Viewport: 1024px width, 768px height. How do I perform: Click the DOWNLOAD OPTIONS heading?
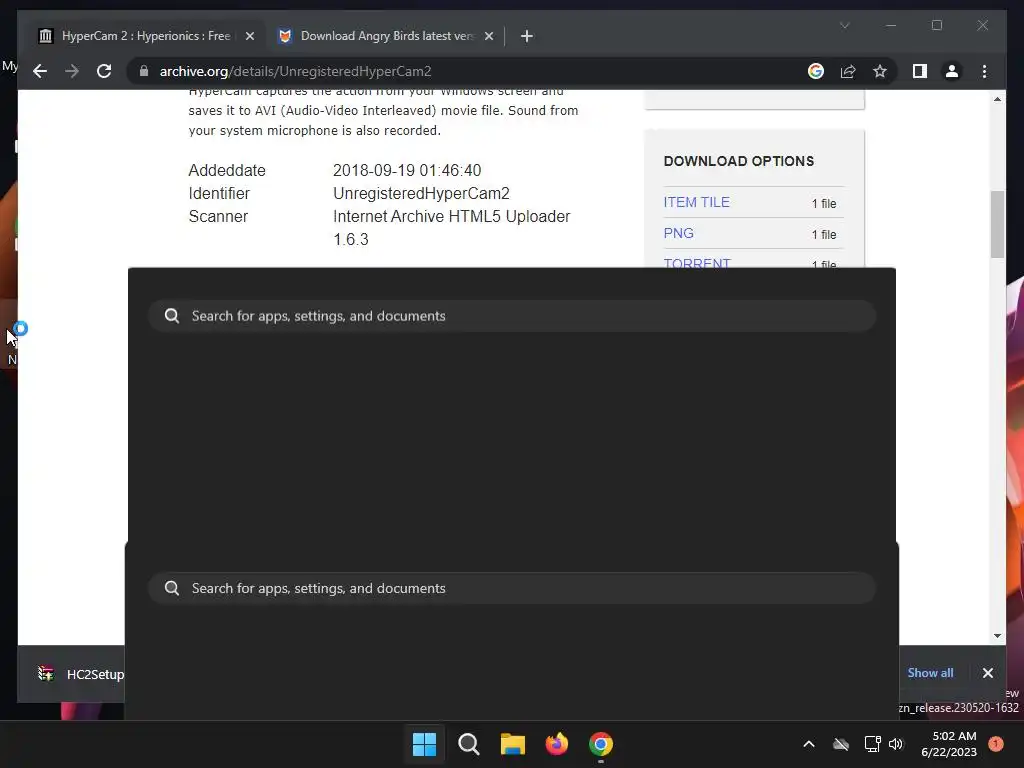point(739,161)
